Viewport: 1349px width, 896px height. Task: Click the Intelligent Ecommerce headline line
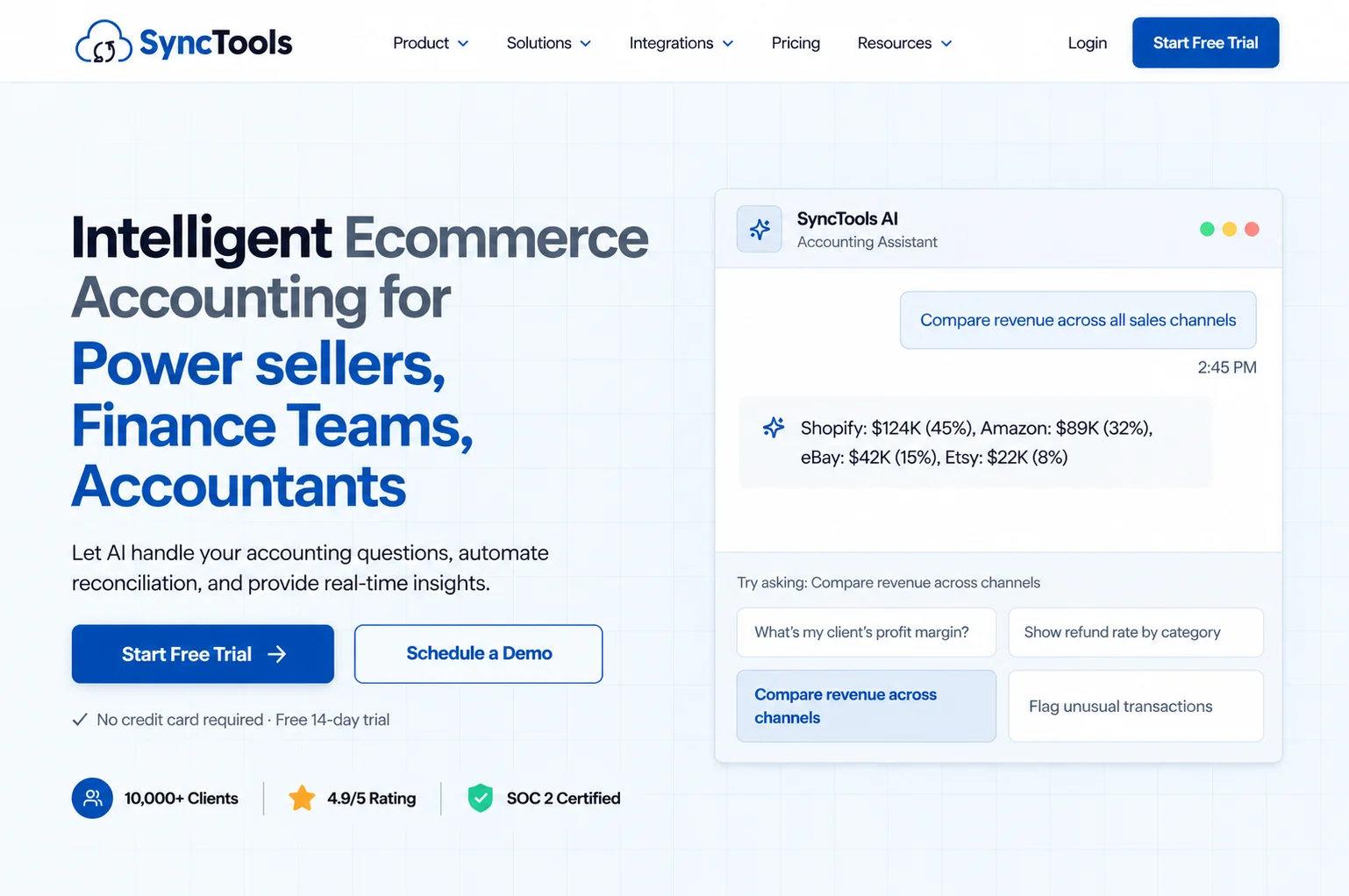360,238
